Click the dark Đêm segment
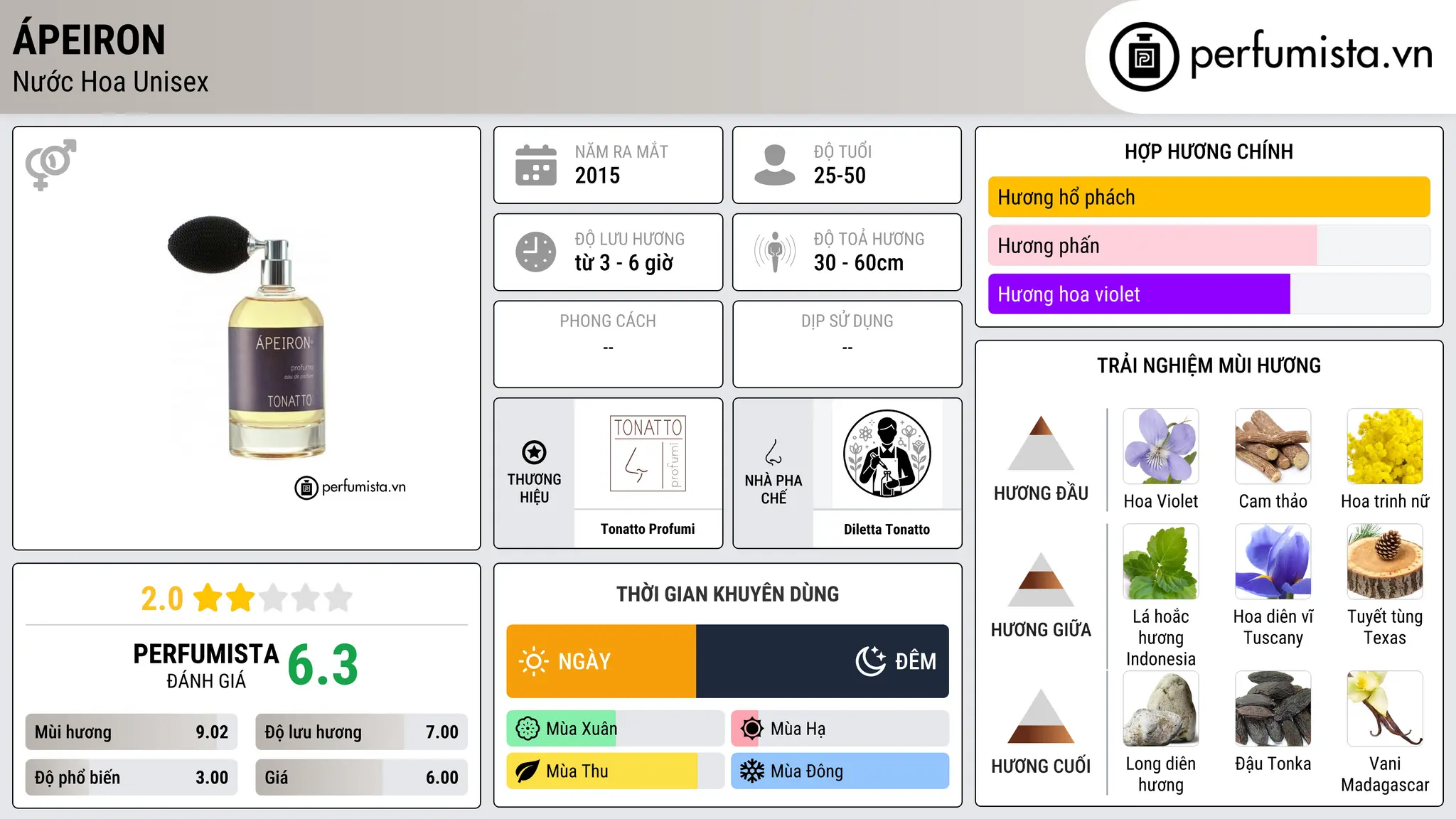 [x=823, y=661]
